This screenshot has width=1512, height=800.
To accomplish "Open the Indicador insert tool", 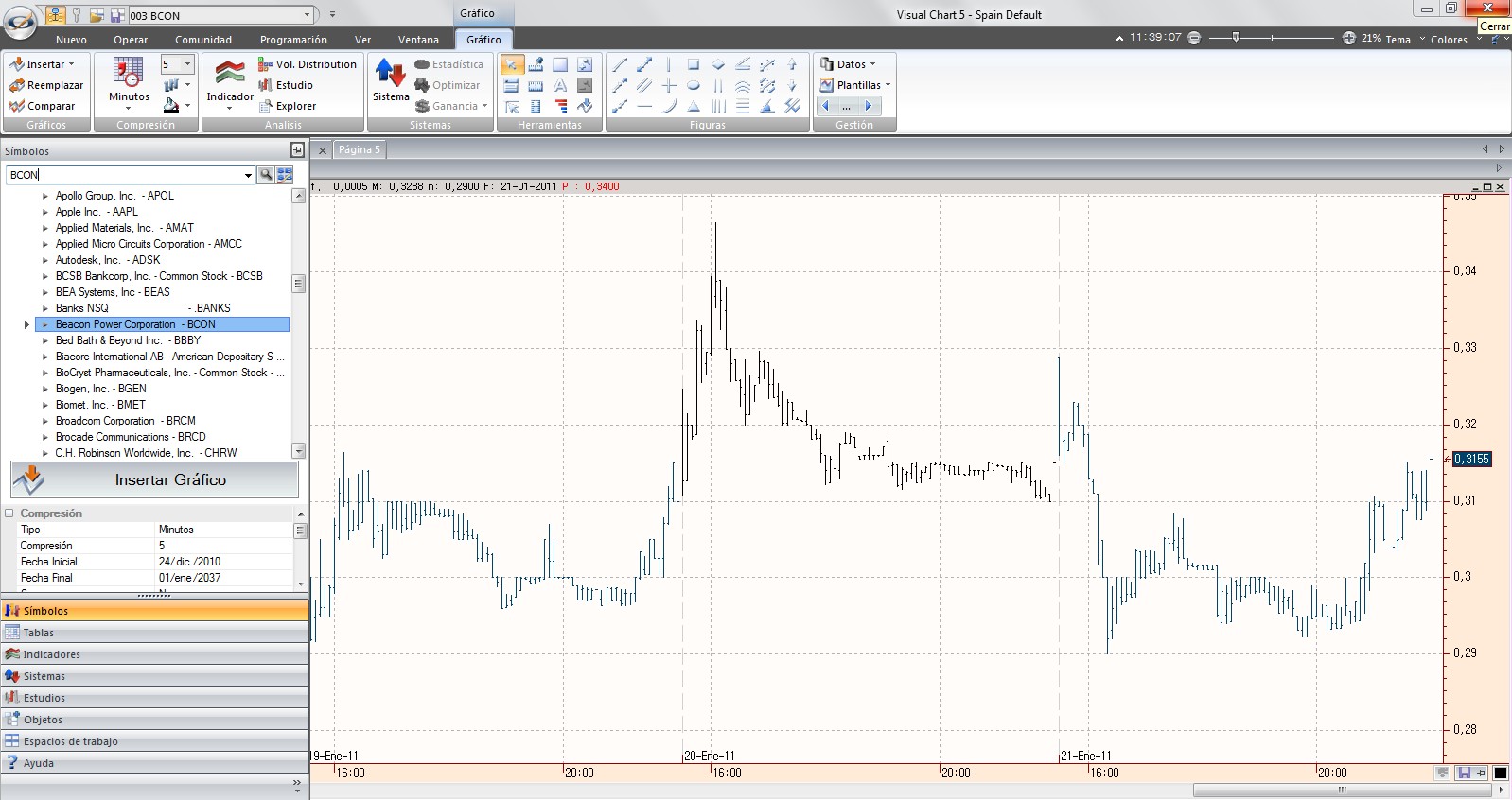I will (230, 85).
